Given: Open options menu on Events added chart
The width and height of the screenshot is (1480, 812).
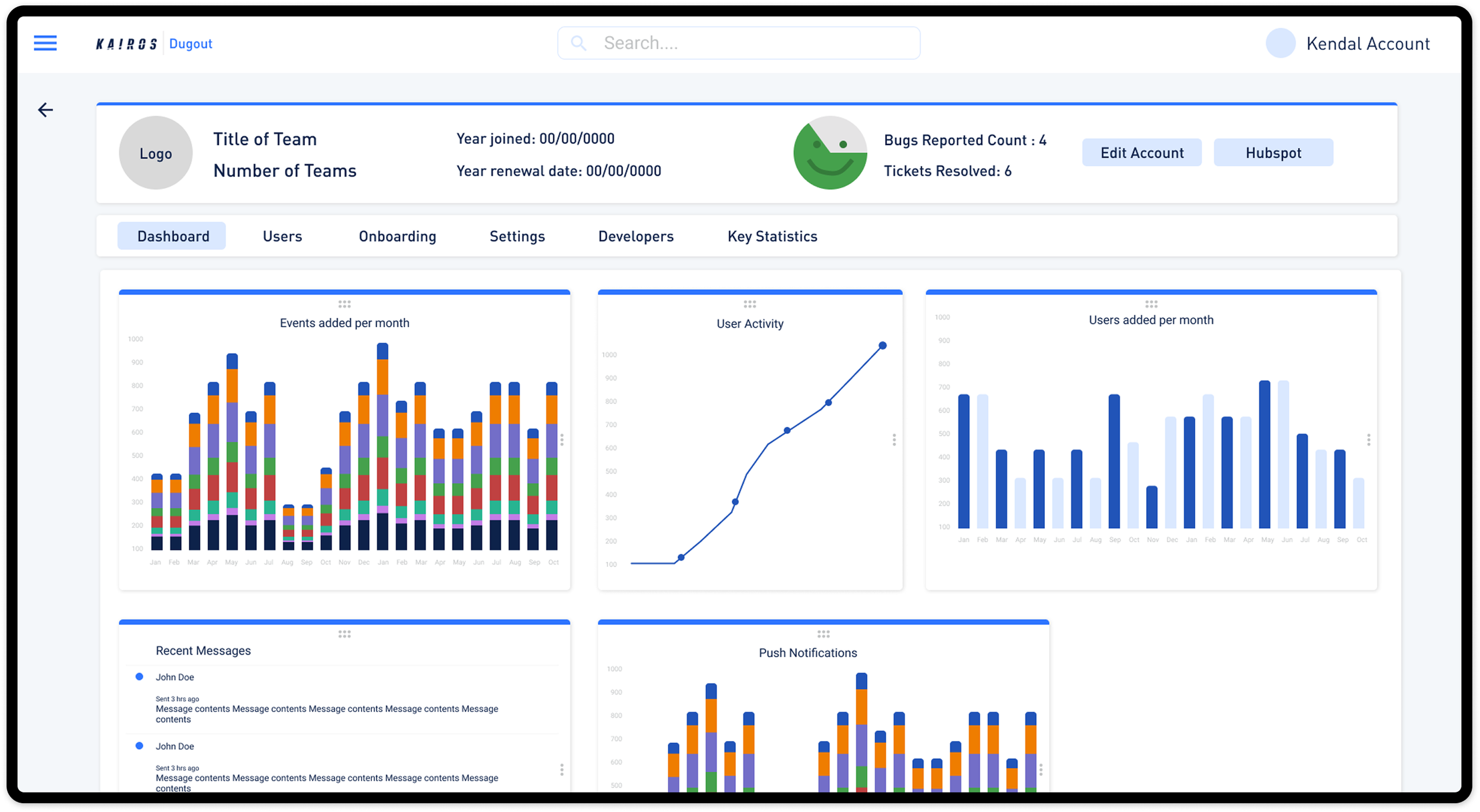Looking at the screenshot, I should 561,440.
